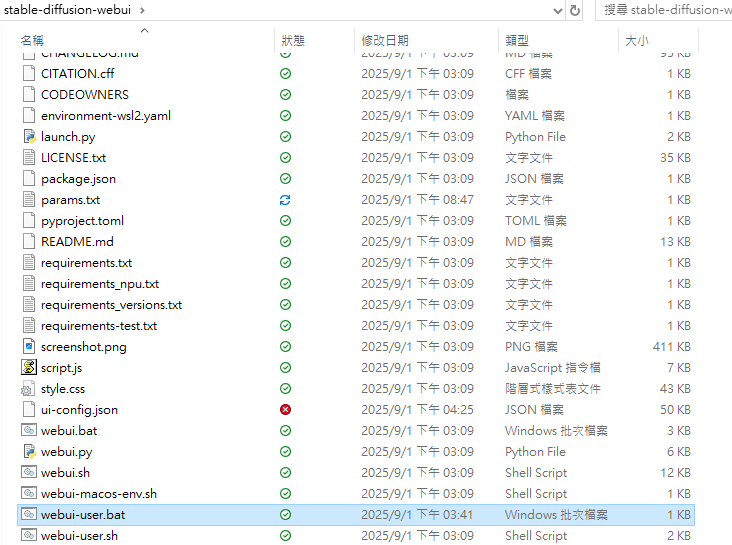Click the 411 KB size of screenshot.png
This screenshot has height=545, width=732.
(672, 347)
